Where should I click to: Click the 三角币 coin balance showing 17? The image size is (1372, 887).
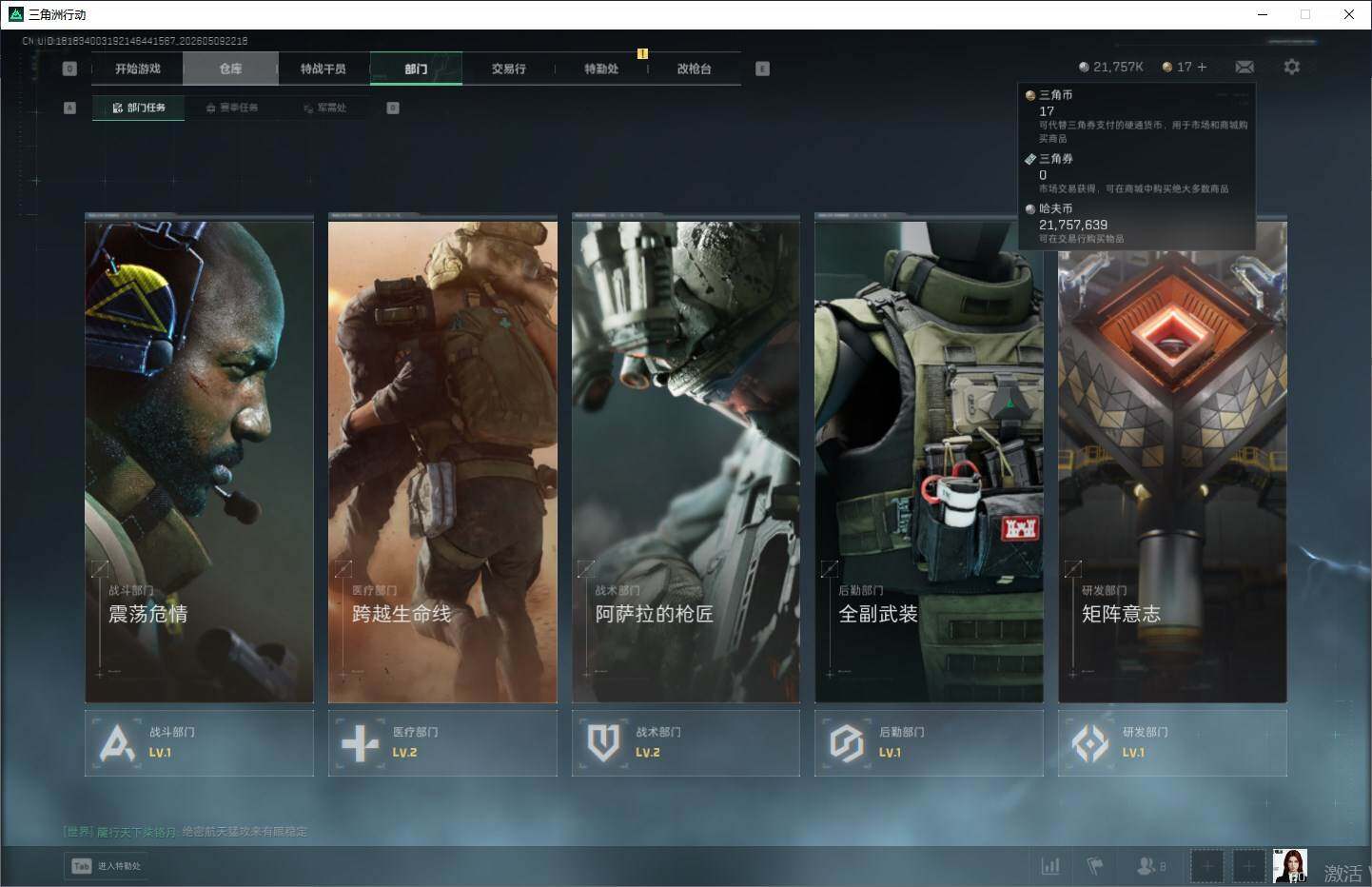pyautogui.click(x=1177, y=67)
